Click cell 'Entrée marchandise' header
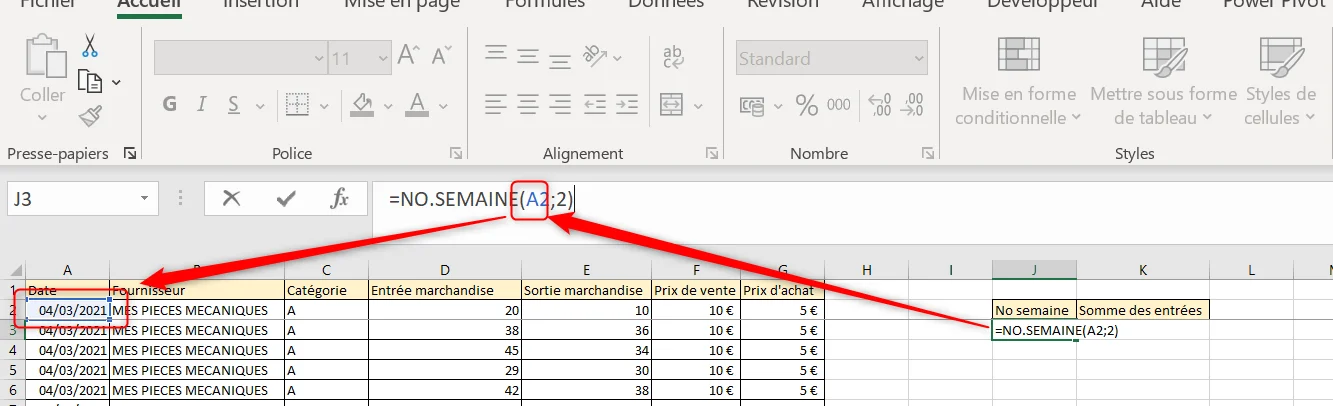 tap(444, 290)
